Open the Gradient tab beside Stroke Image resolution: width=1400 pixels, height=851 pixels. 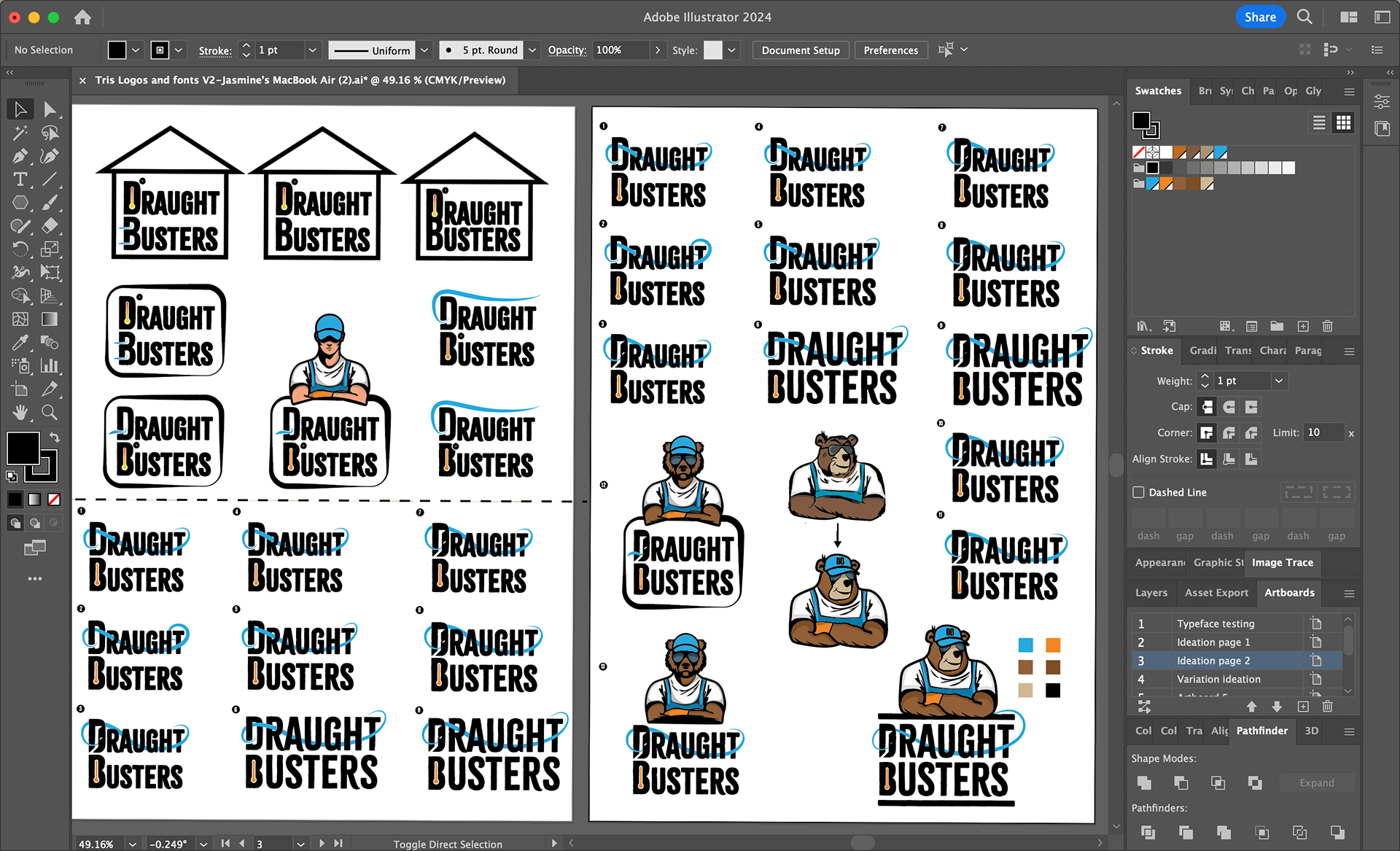click(1202, 351)
